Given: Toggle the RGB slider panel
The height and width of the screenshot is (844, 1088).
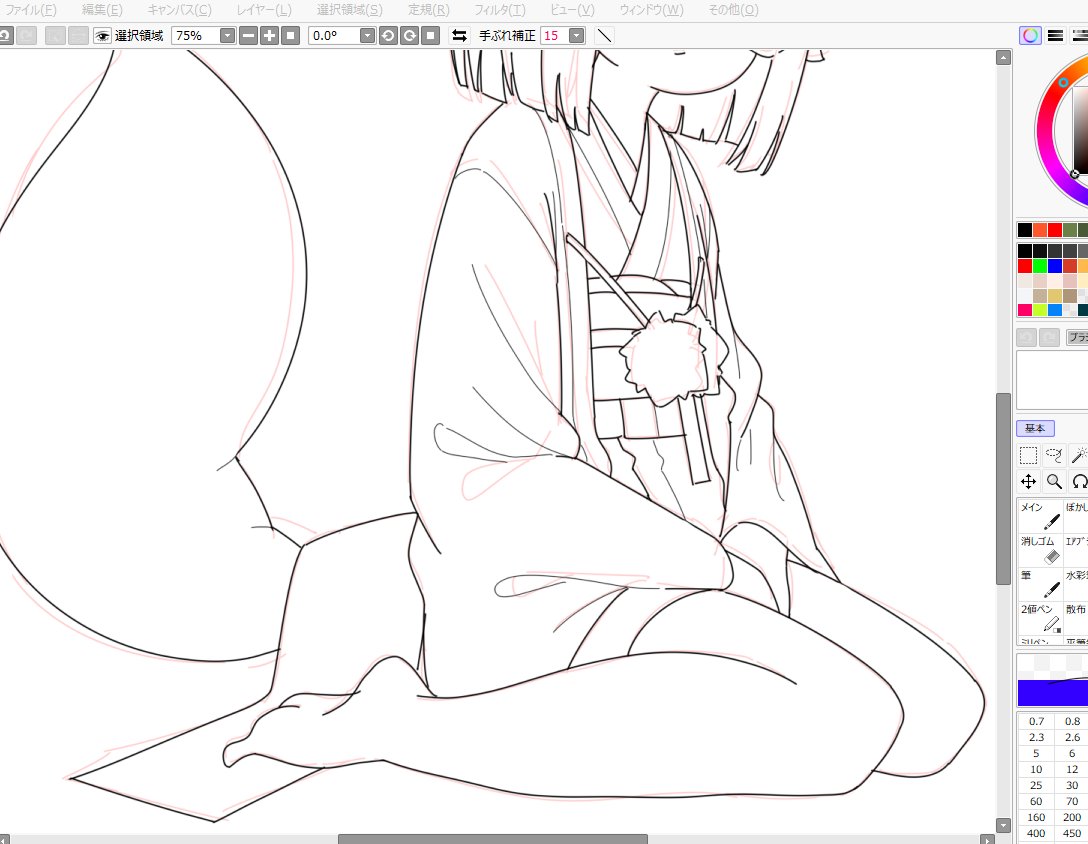Looking at the screenshot, I should (1055, 36).
